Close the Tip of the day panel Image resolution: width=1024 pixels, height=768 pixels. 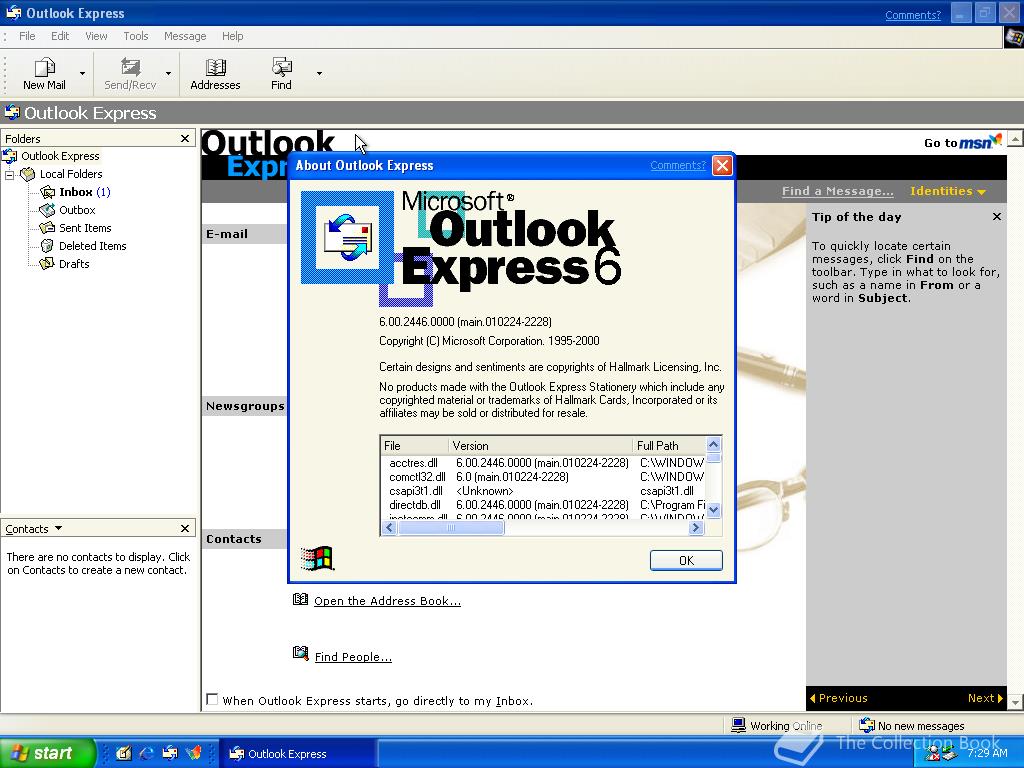(x=997, y=217)
